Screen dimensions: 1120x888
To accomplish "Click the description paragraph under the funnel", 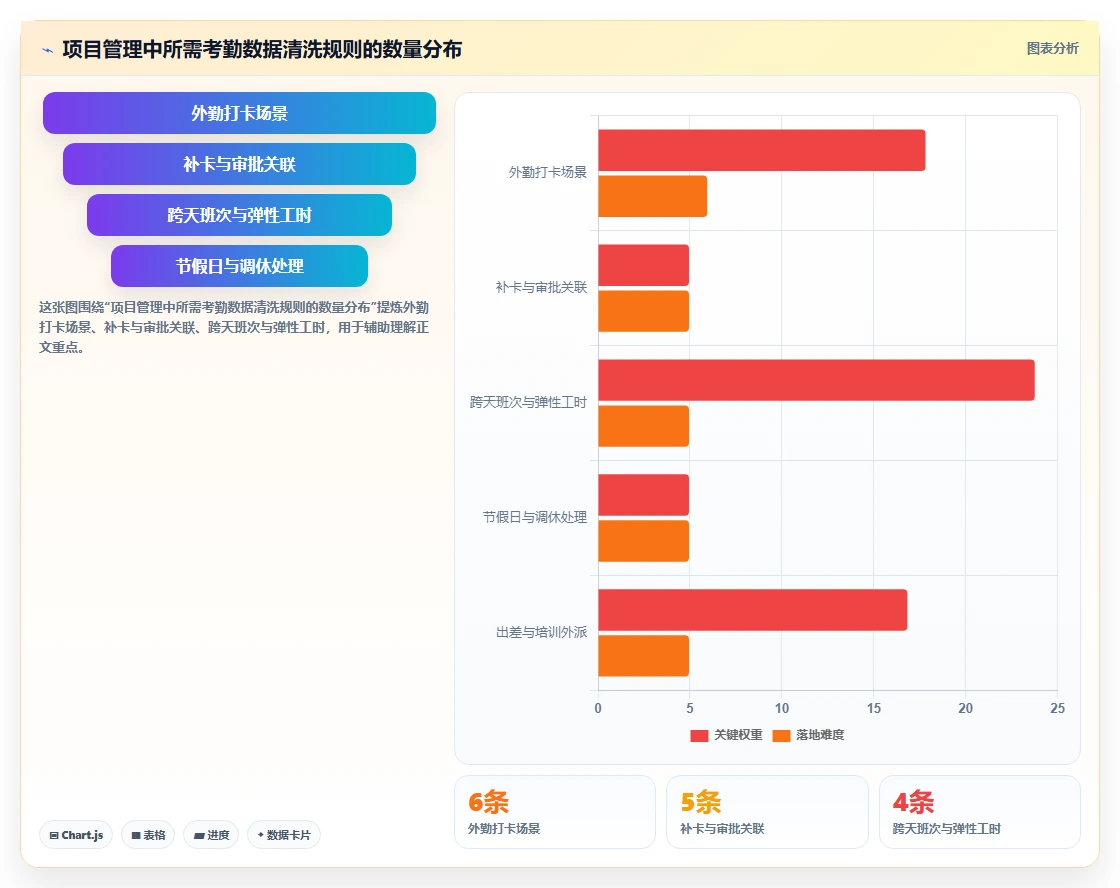I will (234, 327).
